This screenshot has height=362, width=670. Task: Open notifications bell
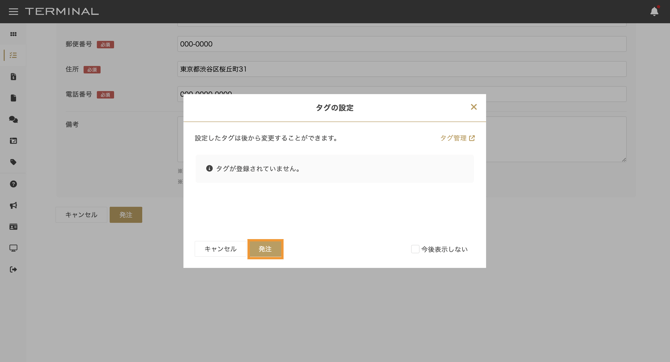pyautogui.click(x=654, y=12)
